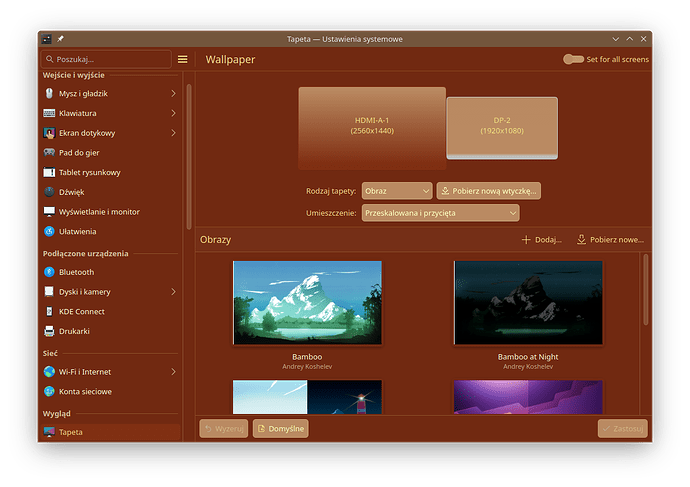This screenshot has width=690, height=487.
Task: Click the sidebar vertical scrollbar
Action: click(x=189, y=157)
